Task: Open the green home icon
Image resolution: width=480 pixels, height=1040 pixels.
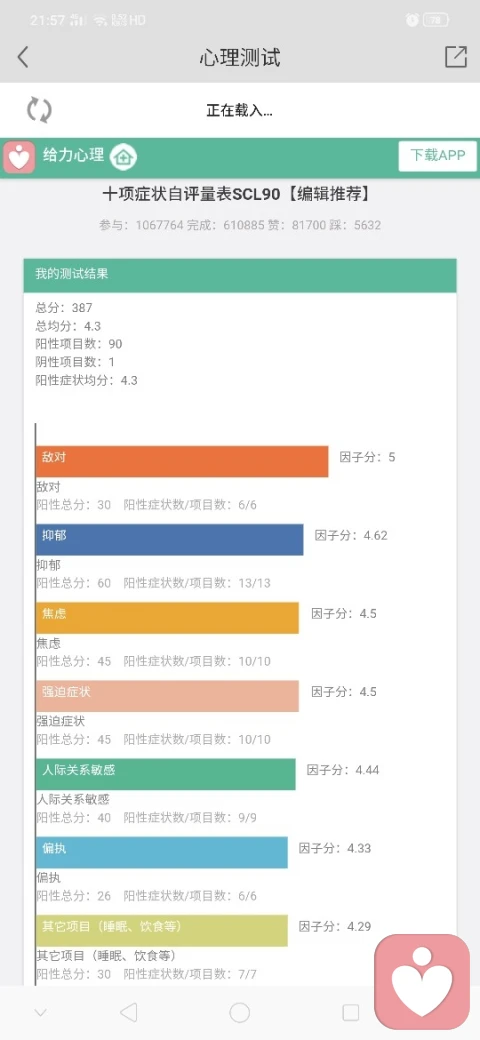Action: pos(123,157)
